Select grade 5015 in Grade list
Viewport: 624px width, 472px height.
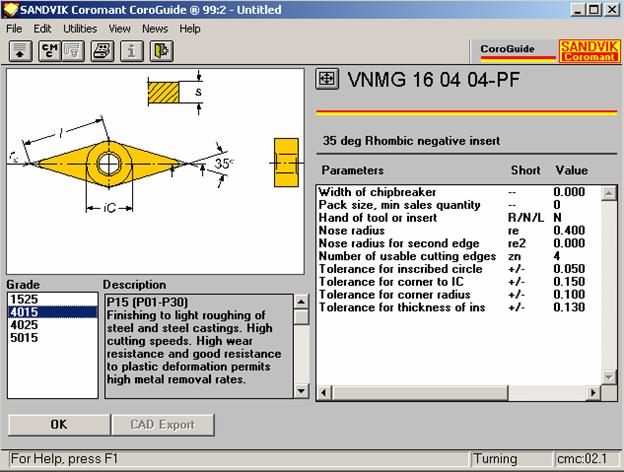(53, 337)
